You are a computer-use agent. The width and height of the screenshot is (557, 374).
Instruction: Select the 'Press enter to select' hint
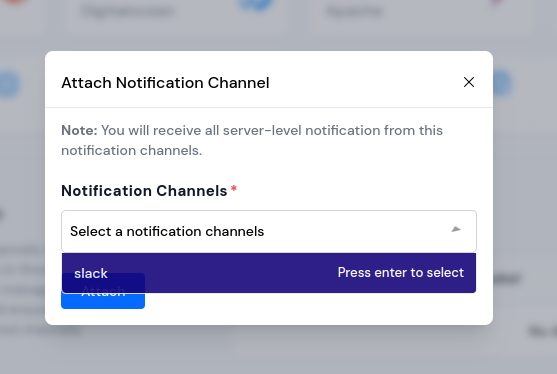(401, 272)
